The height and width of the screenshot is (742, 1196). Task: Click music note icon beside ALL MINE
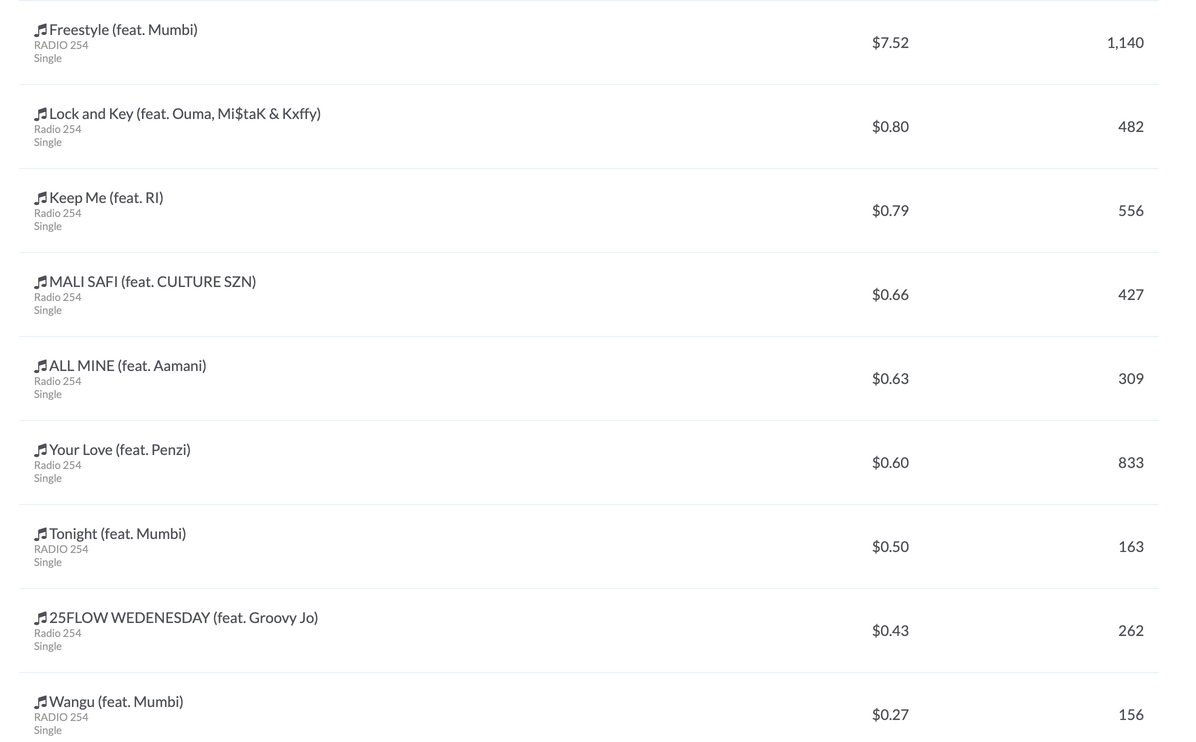click(x=40, y=366)
